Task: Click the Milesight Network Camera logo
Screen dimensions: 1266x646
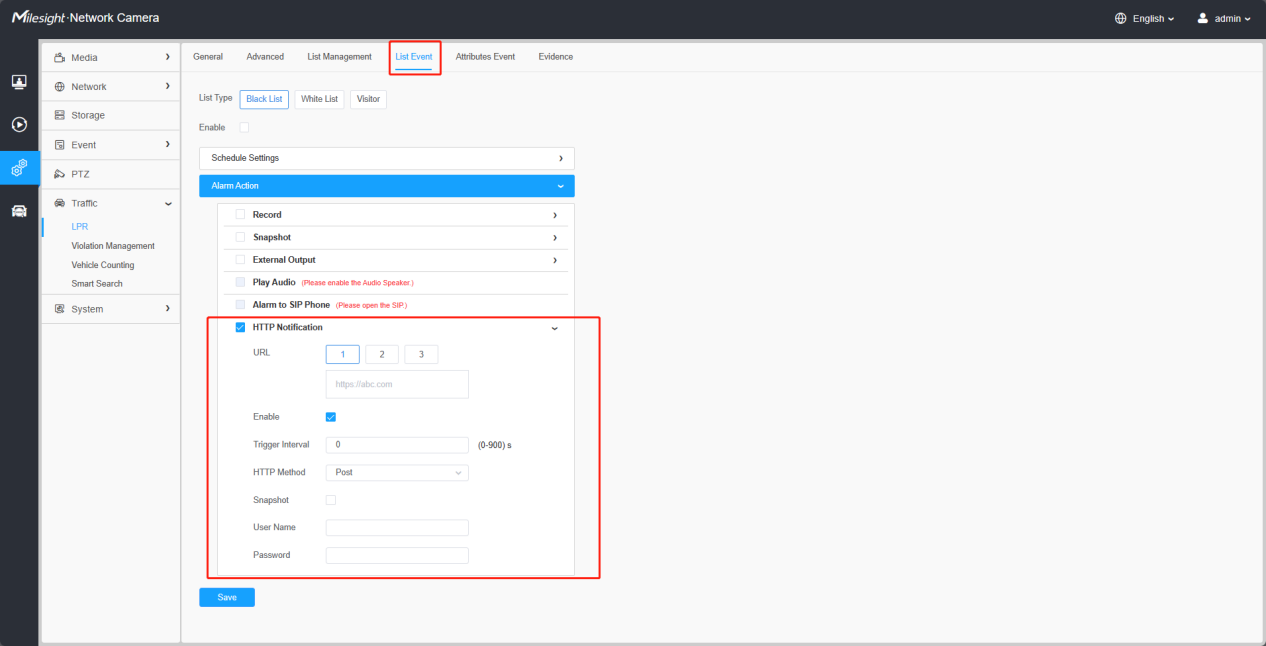Action: tap(85, 18)
